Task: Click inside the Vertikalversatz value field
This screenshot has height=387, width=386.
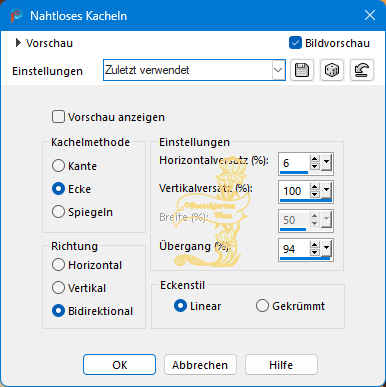Action: 295,191
